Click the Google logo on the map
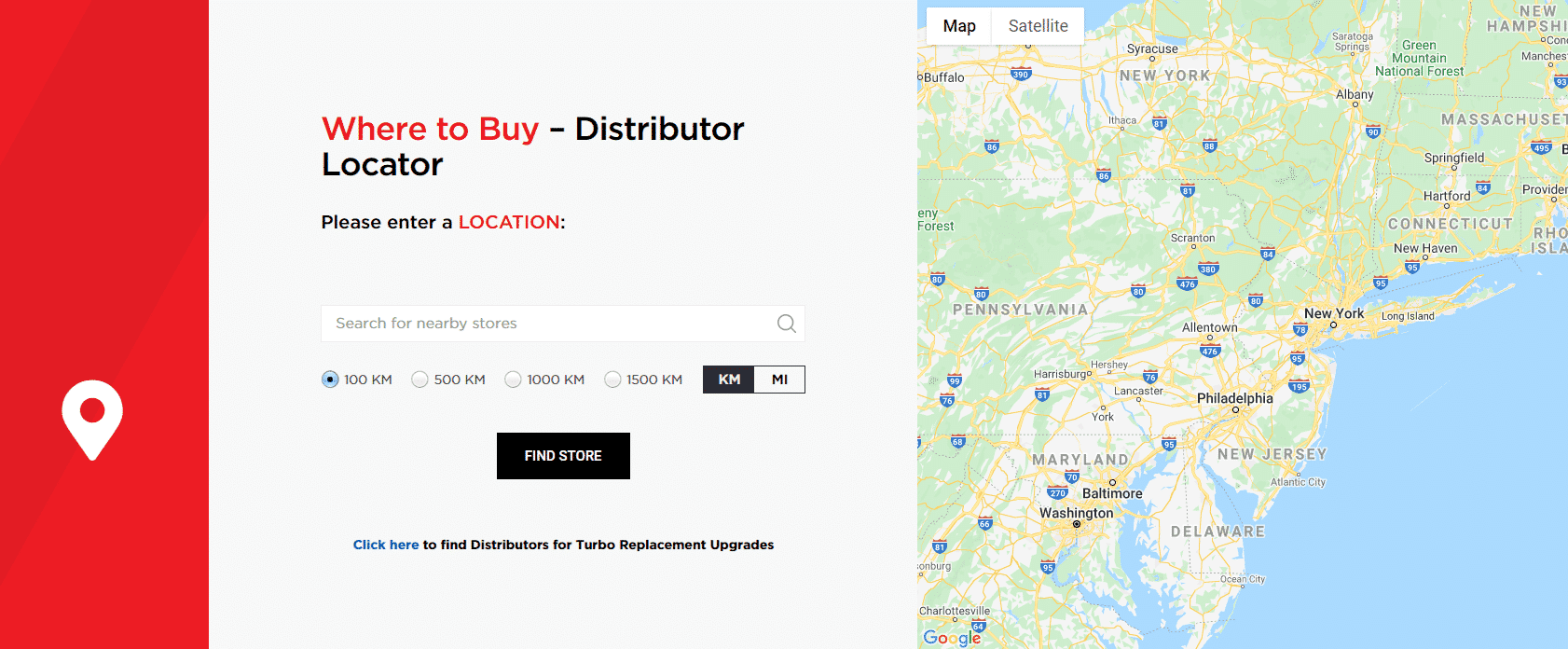Screen dimensions: 1568x649 coord(952,638)
